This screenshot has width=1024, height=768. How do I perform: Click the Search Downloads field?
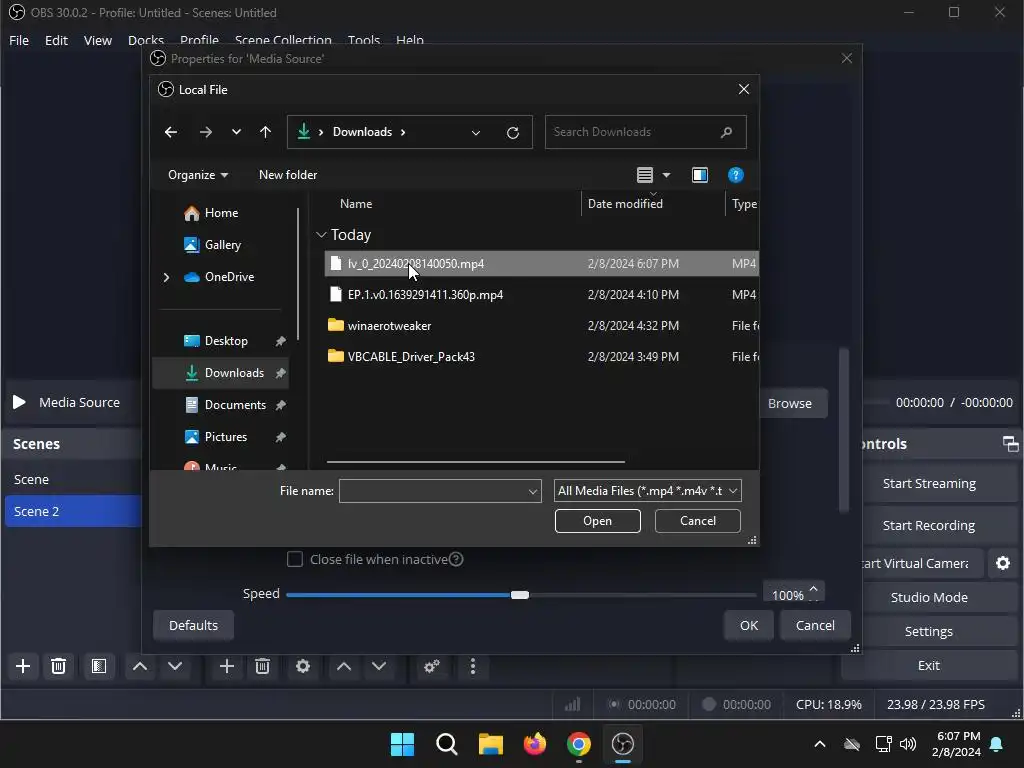click(x=645, y=132)
